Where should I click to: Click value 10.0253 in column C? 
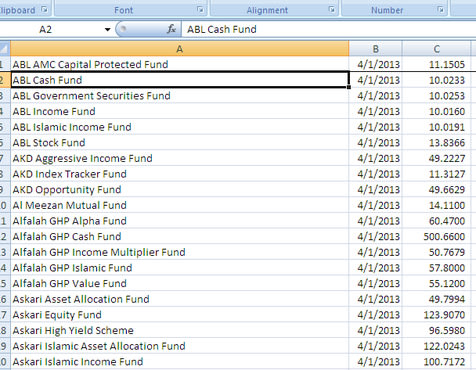[437, 95]
